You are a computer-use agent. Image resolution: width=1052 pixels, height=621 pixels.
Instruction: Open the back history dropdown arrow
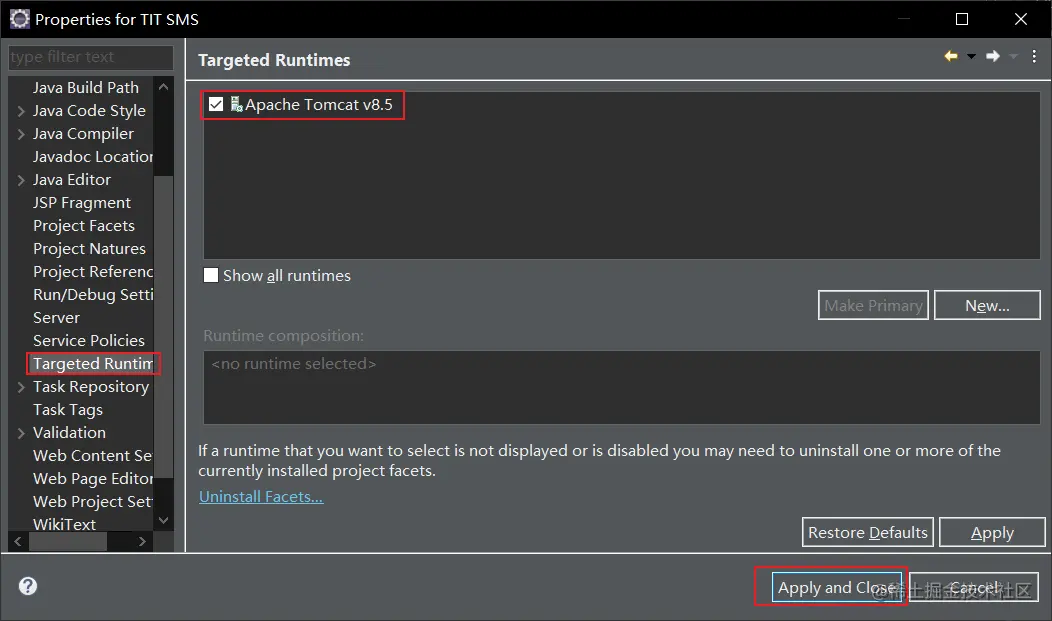(971, 57)
